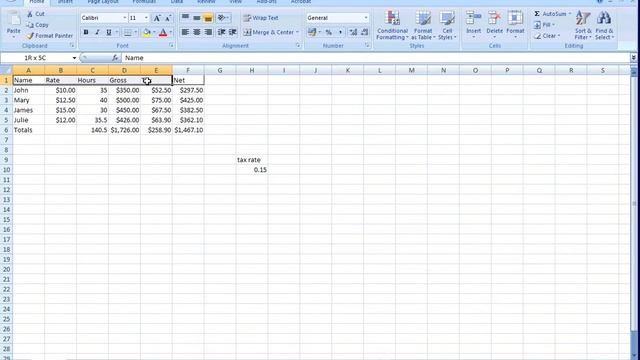Apply Accounting Number Format icon
This screenshot has height=360, width=640.
pos(312,32)
